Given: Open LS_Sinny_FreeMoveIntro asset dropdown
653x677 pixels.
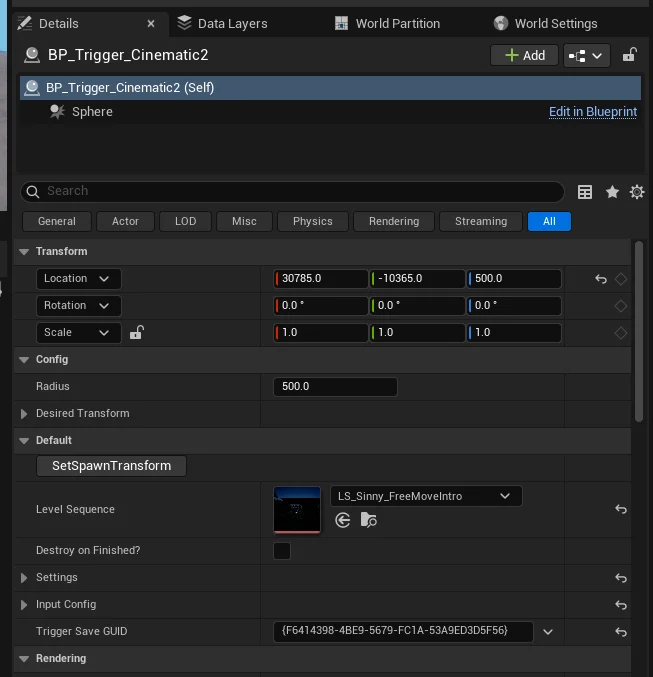Looking at the screenshot, I should [426, 496].
